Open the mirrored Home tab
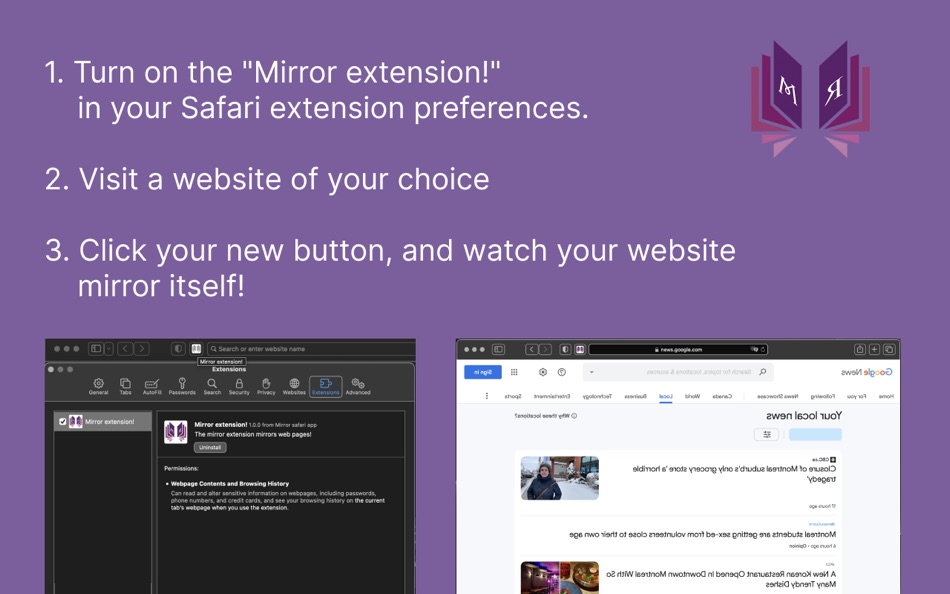This screenshot has width=950, height=594. coord(886,396)
